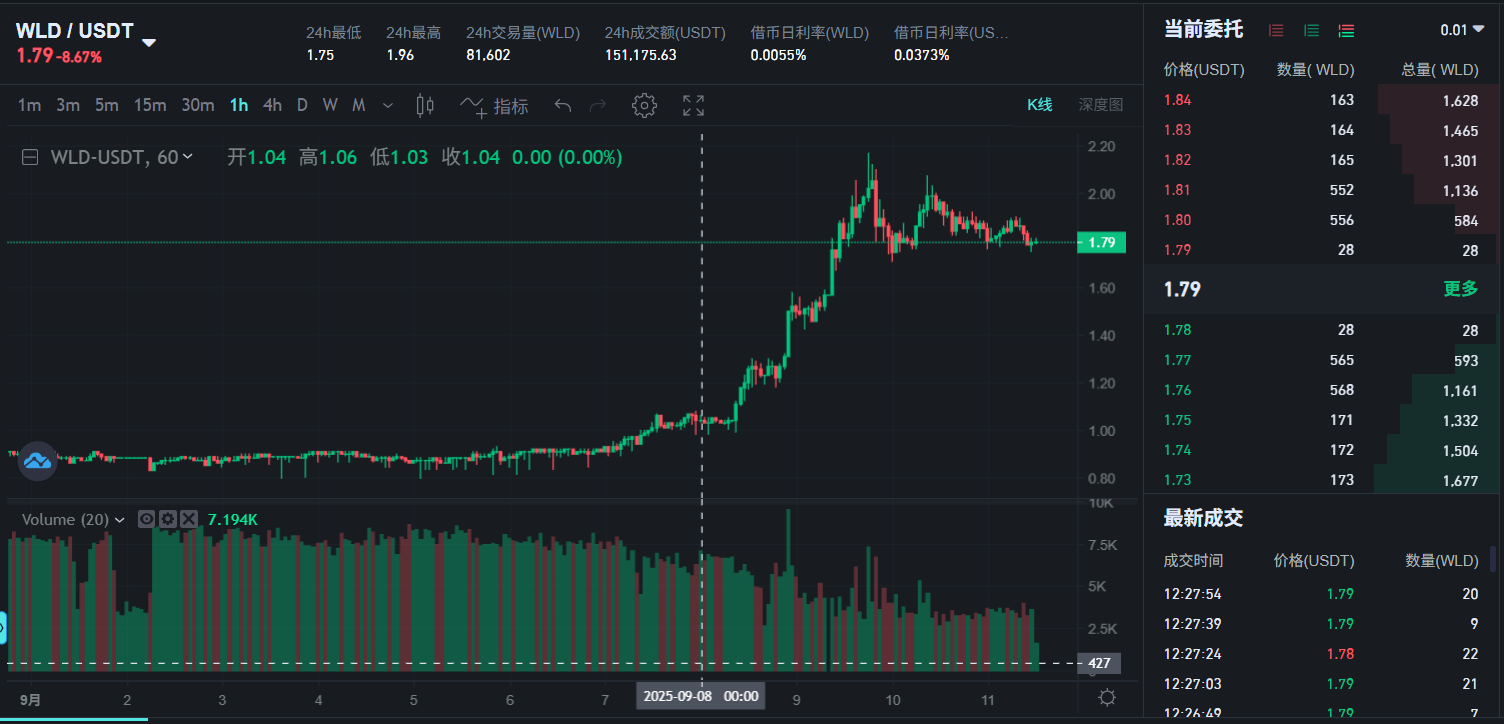Image resolution: width=1504 pixels, height=724 pixels.
Task: Open time axis settings gear at bottom right
Action: pos(1107,697)
